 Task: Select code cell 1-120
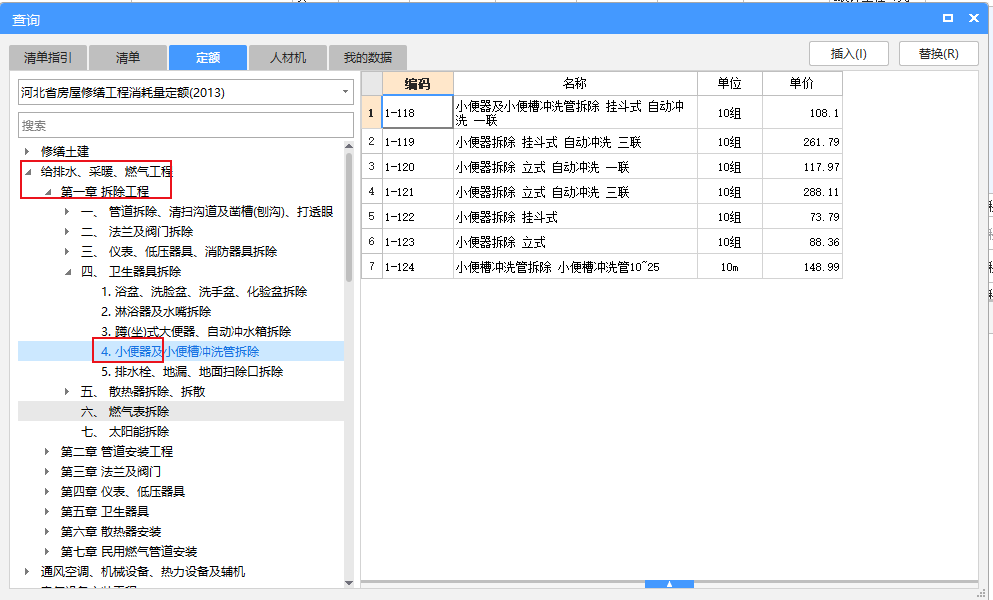417,167
